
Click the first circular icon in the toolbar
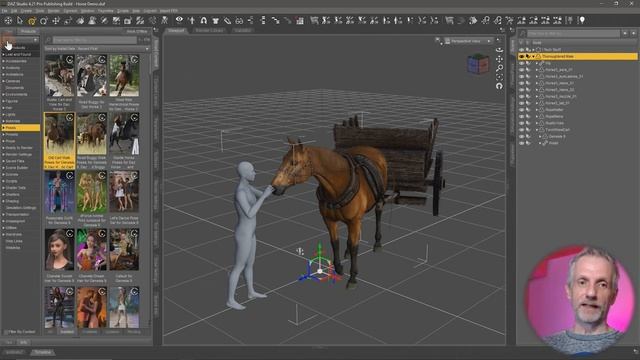click(8, 20)
